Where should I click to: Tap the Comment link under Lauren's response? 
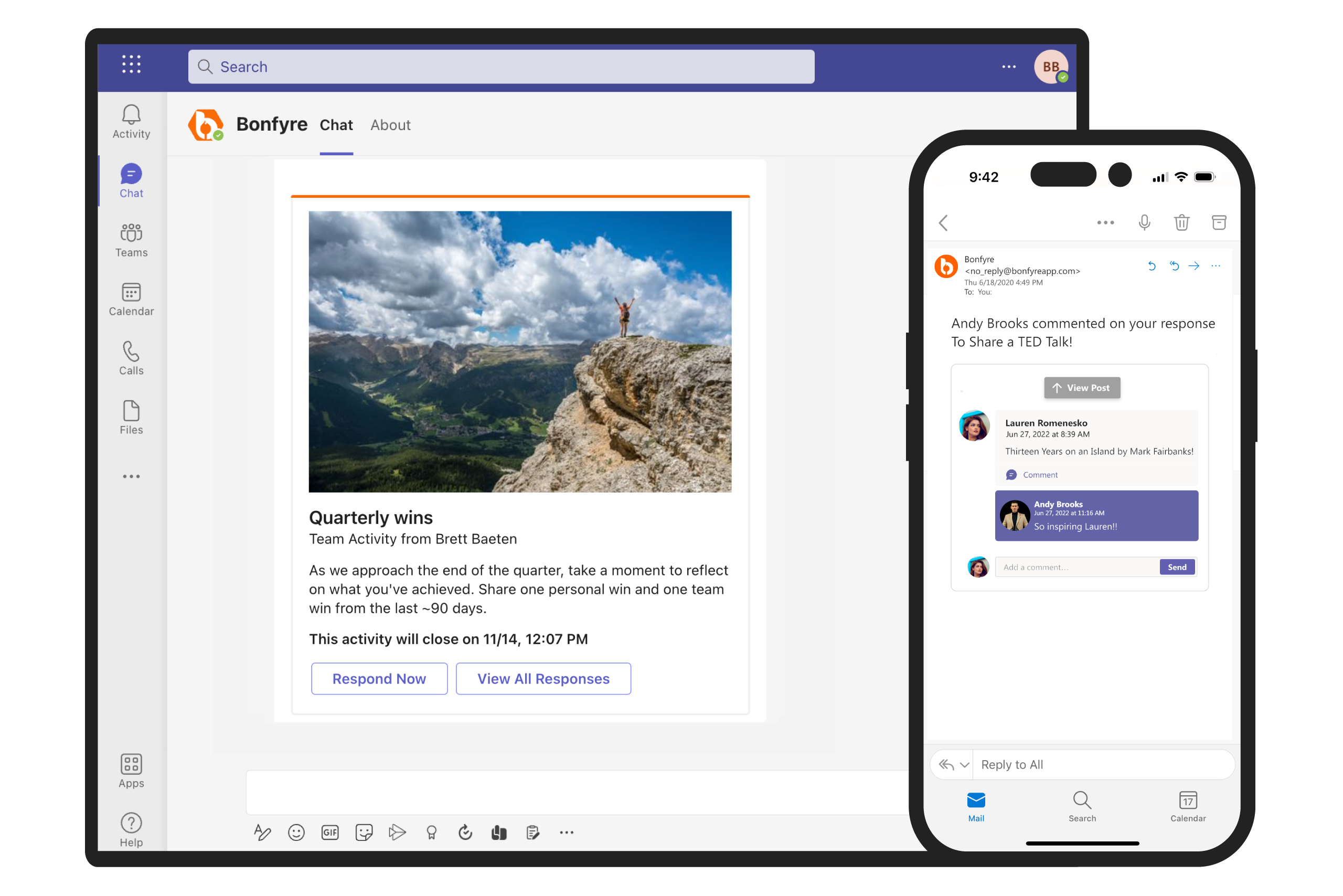click(1032, 474)
